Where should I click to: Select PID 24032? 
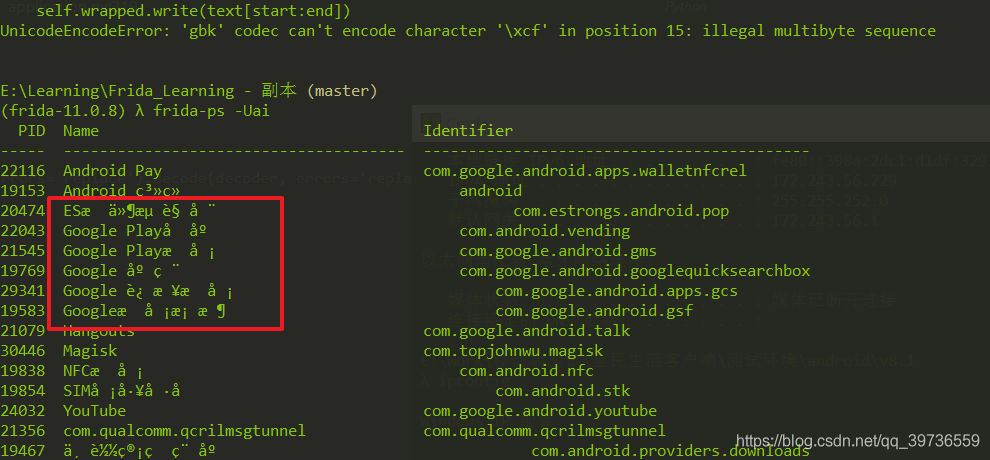23,411
